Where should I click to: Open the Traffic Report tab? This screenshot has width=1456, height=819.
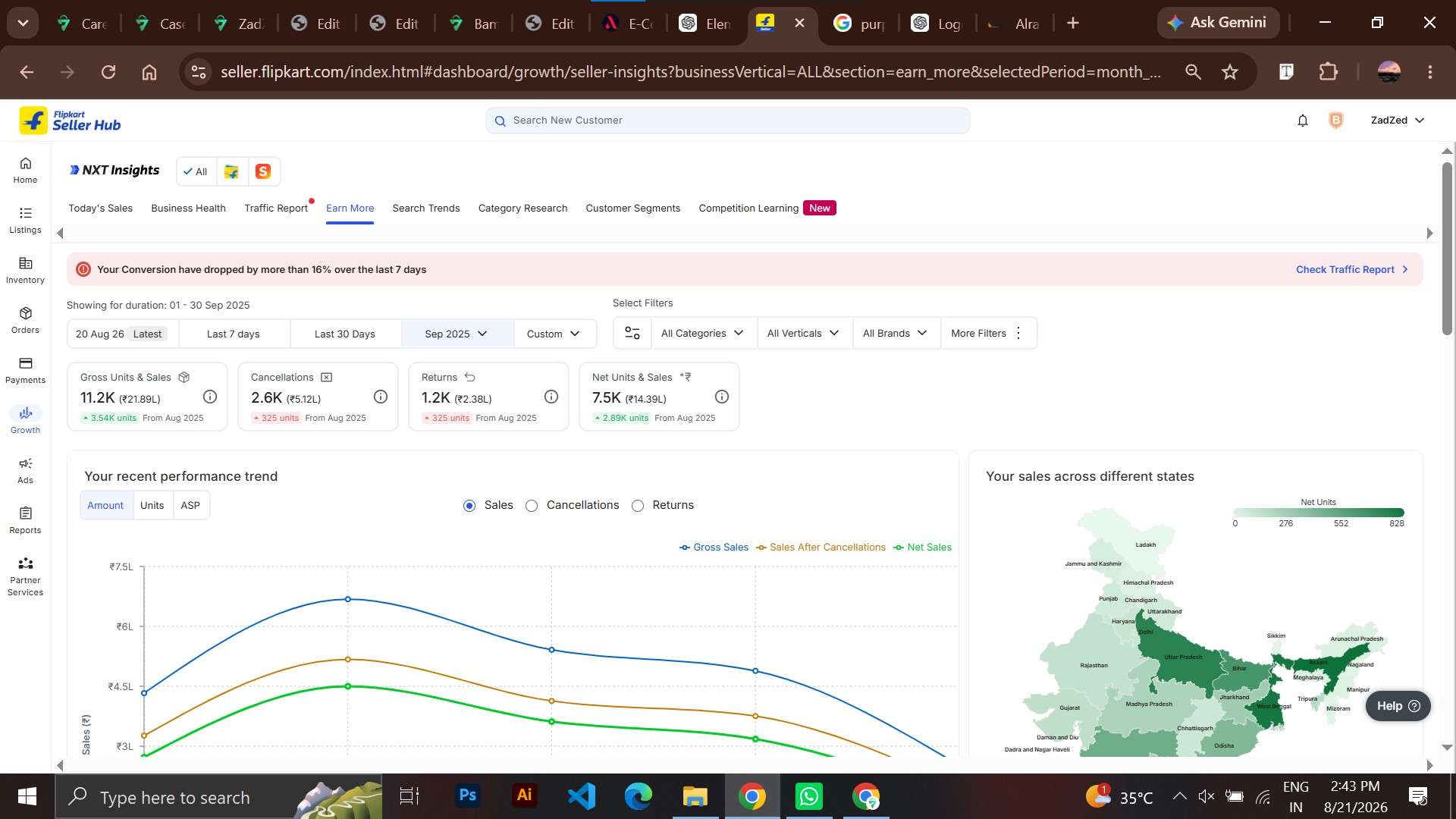276,209
